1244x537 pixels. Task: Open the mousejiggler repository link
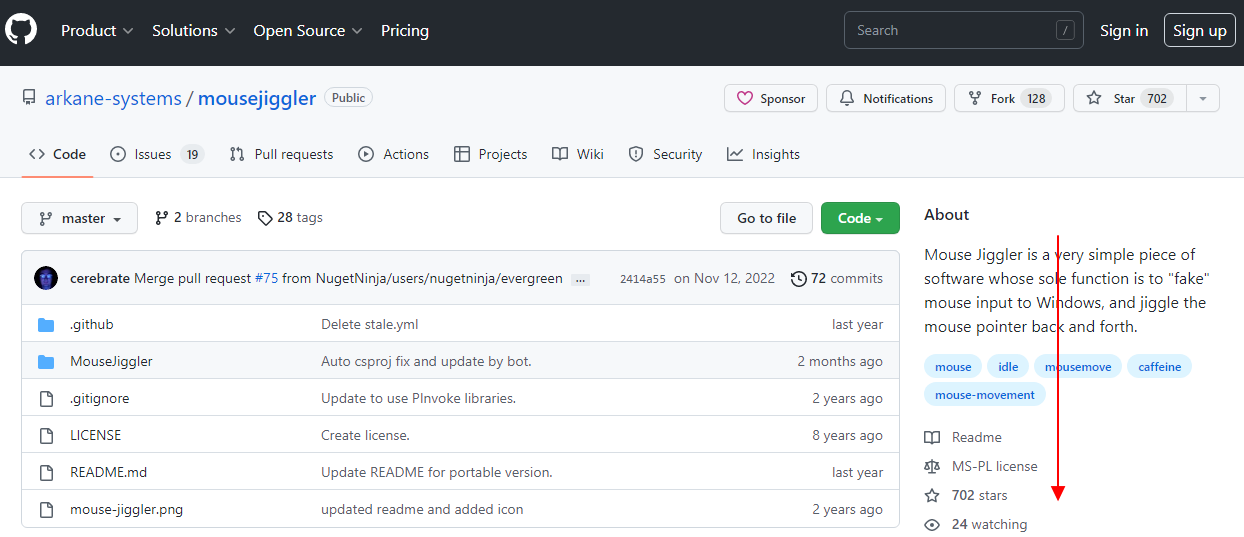coord(257,98)
